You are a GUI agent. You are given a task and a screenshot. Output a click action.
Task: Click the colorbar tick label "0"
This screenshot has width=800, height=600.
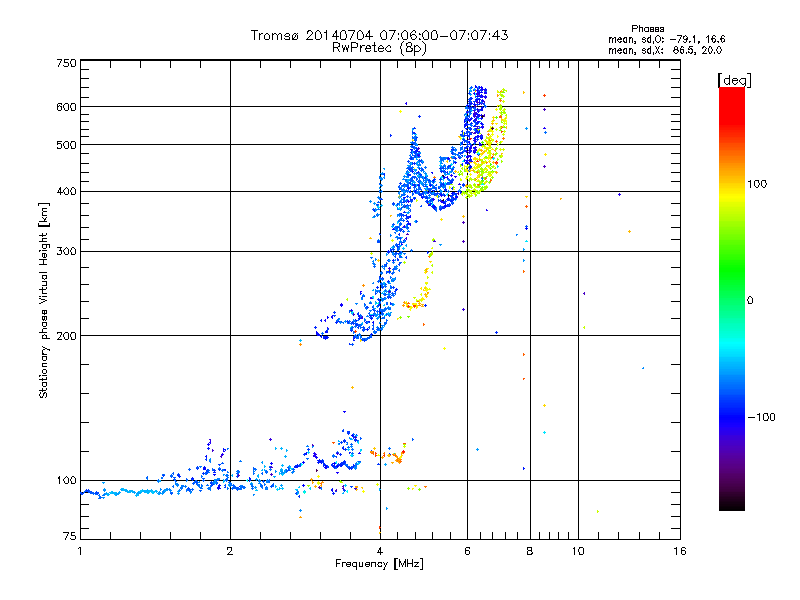tap(750, 301)
